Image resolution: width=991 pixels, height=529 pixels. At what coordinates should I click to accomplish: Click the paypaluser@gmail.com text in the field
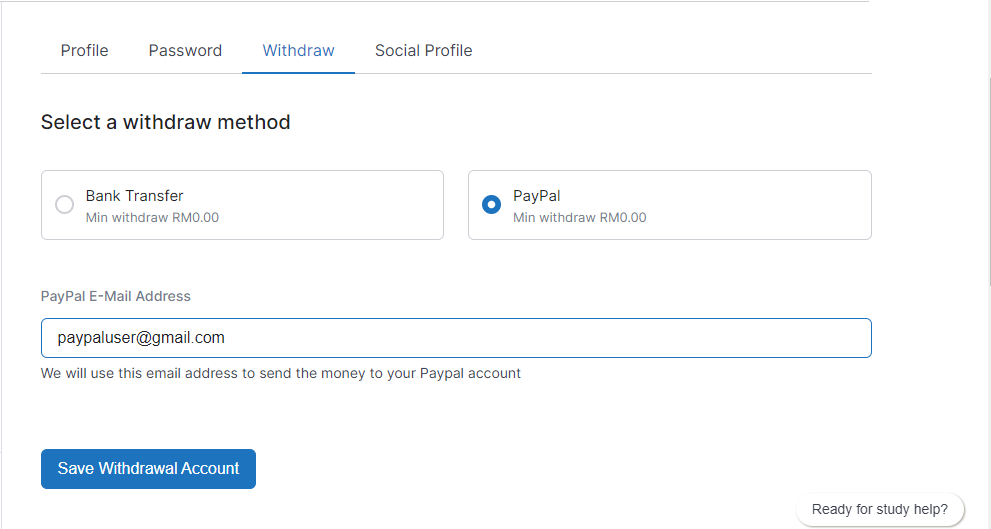coord(141,338)
